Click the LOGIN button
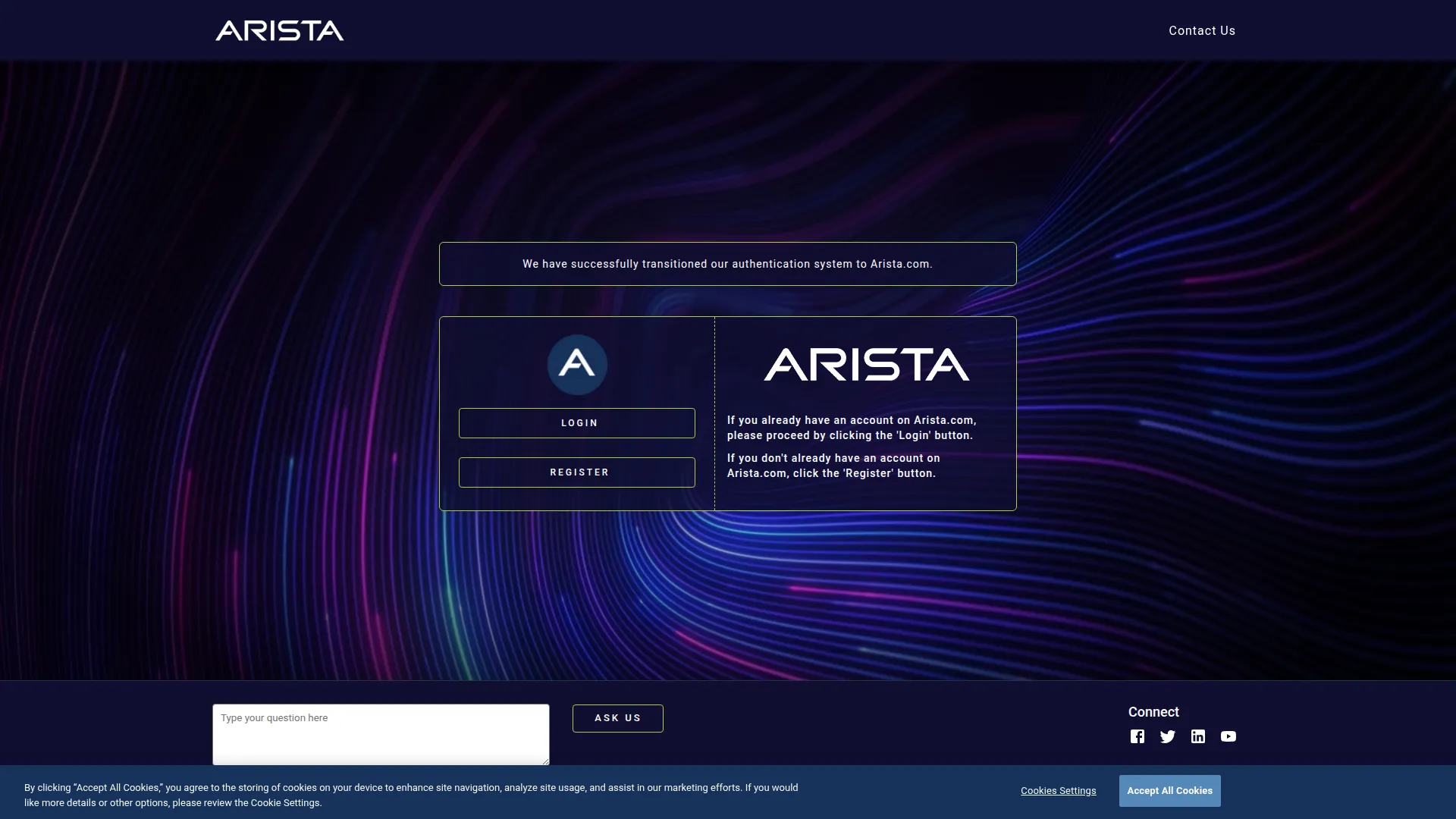This screenshot has height=819, width=1456. click(577, 423)
